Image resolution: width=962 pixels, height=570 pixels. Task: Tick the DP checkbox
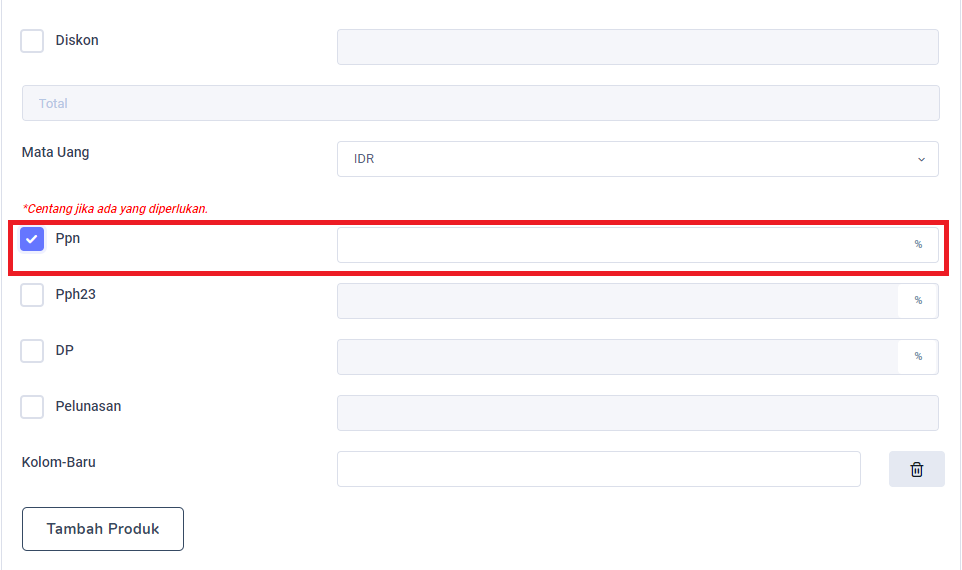[x=32, y=351]
